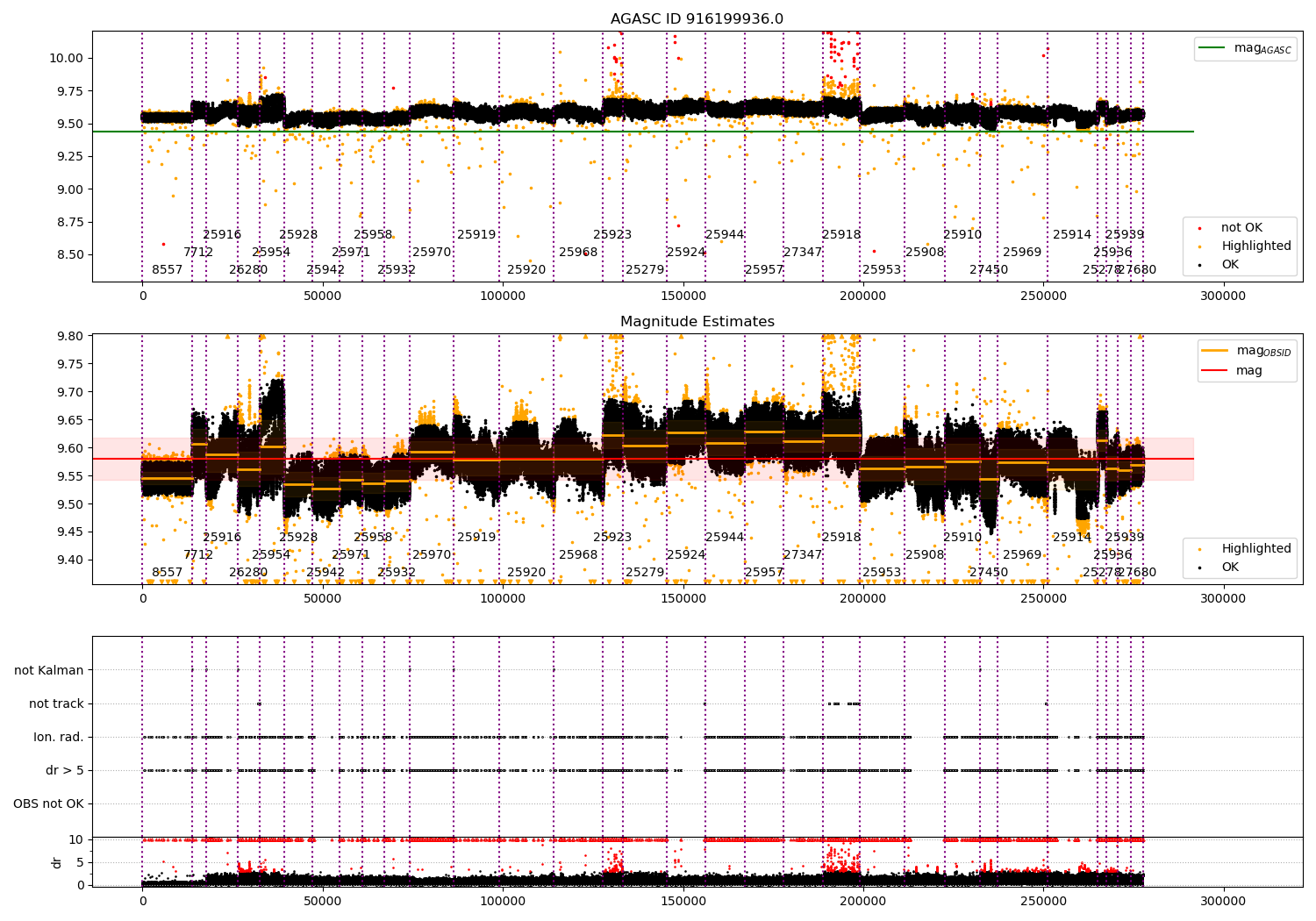This screenshot has width=1316, height=921.
Task: Click the green mag AGASC horizontal line
Action: click(643, 132)
